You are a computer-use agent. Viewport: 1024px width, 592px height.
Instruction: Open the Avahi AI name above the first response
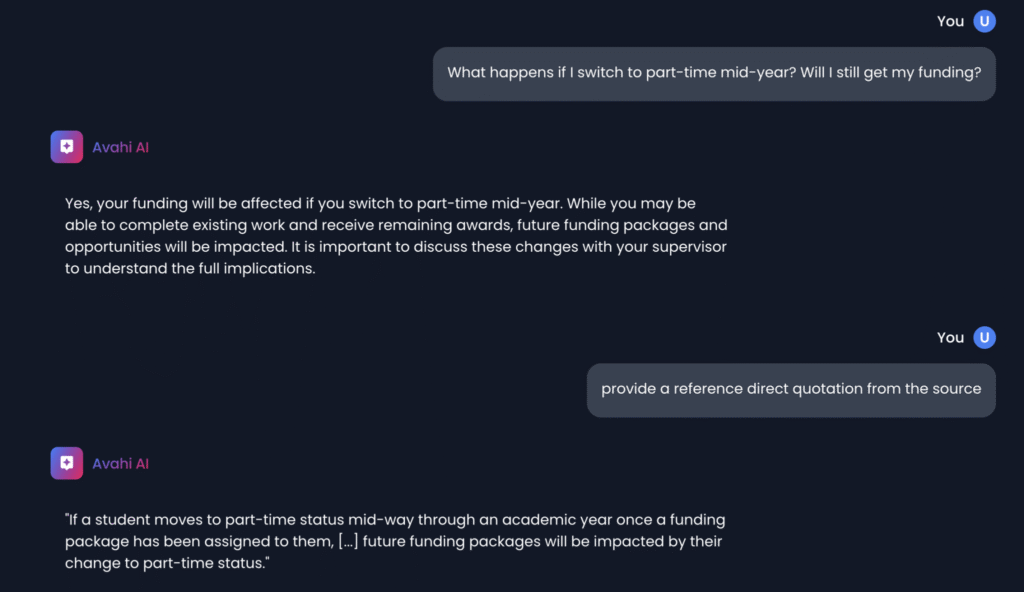[120, 147]
